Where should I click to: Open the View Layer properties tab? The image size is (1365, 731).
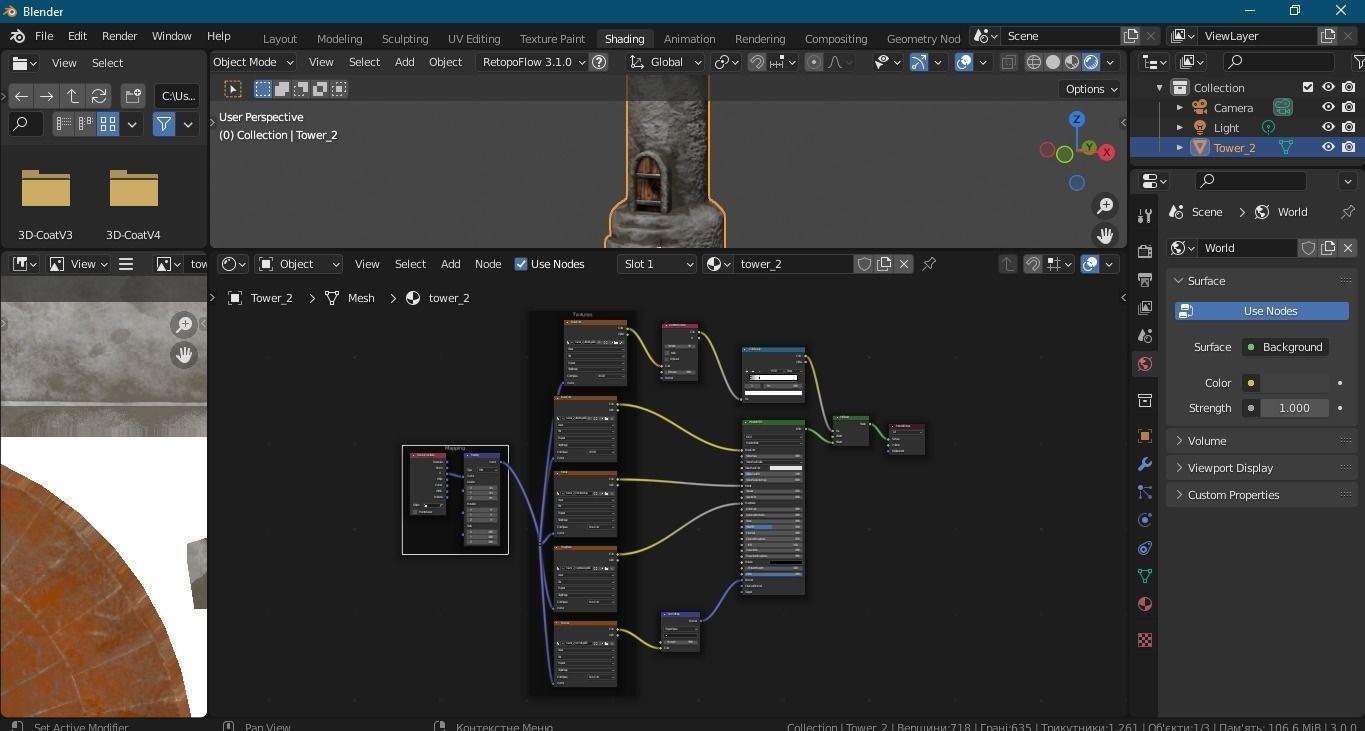(x=1145, y=307)
